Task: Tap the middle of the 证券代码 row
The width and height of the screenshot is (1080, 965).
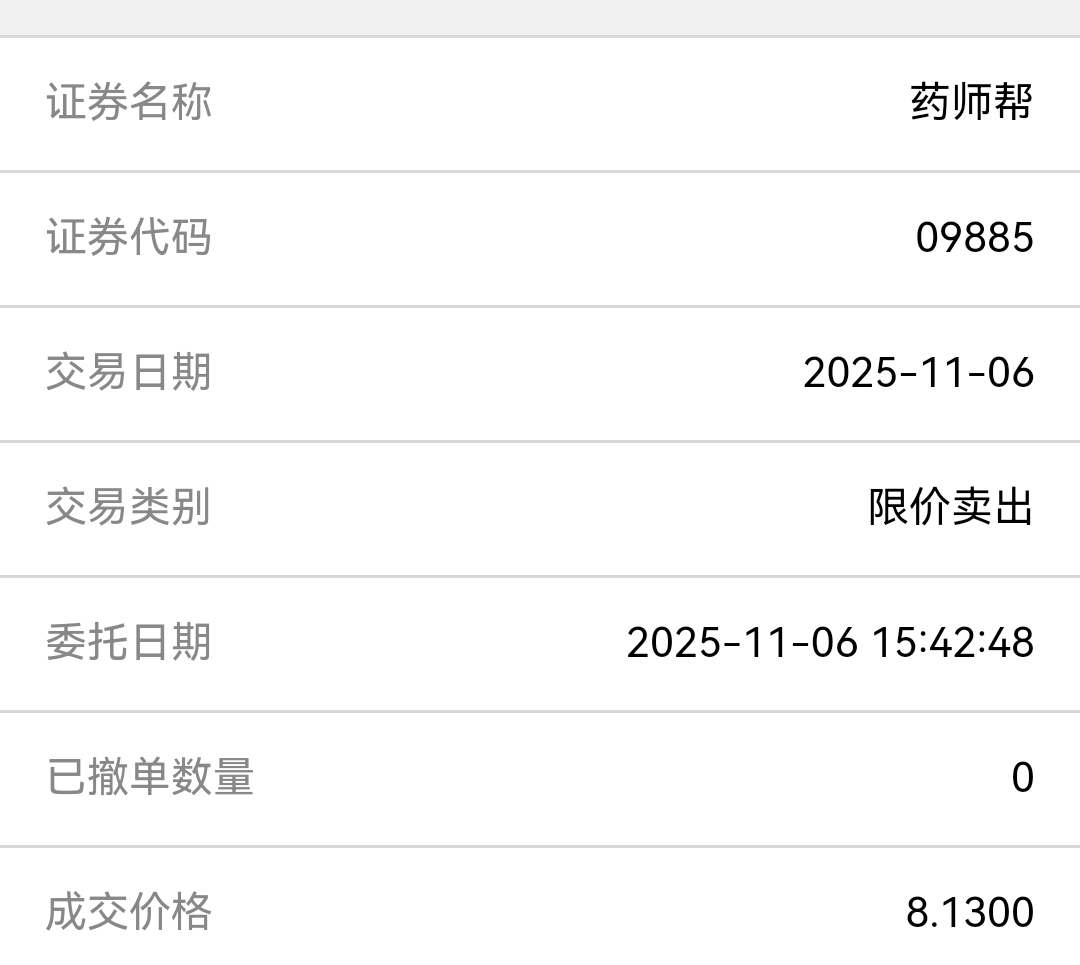Action: 540,238
